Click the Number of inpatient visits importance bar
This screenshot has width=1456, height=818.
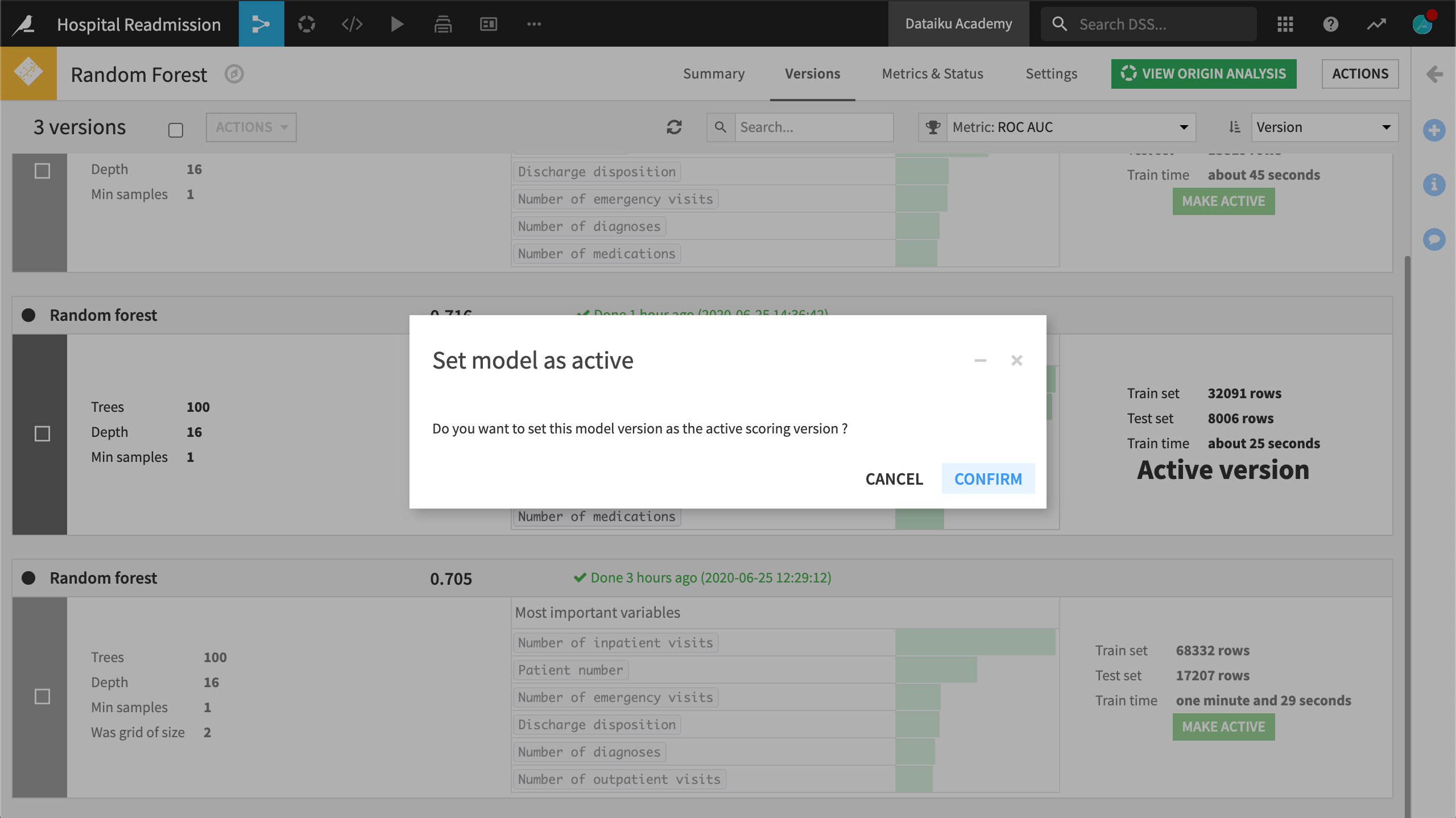975,642
